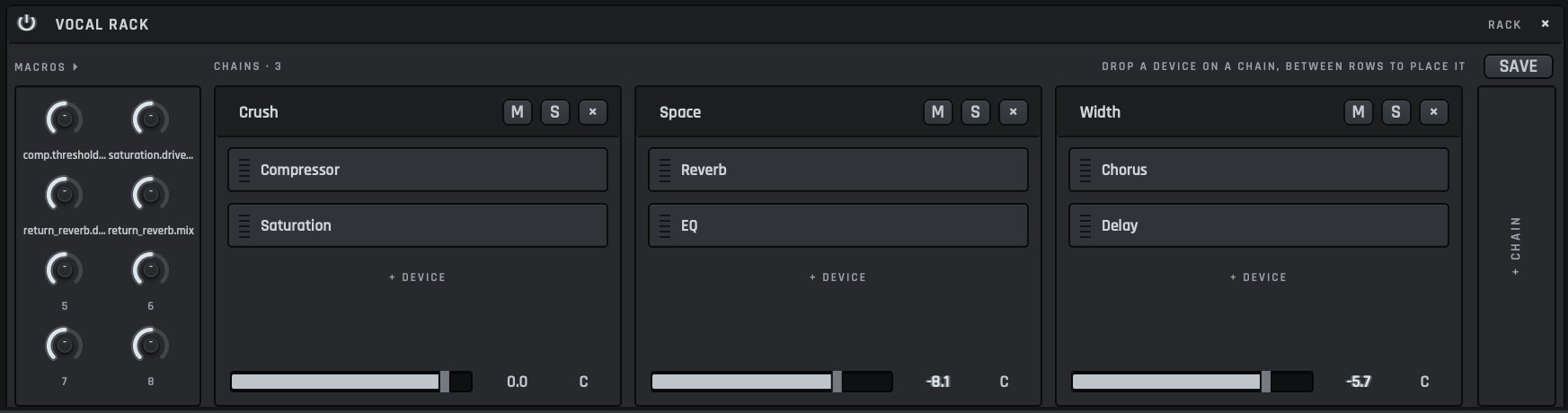Mute the Width chain
The width and height of the screenshot is (1568, 413).
(x=1358, y=112)
